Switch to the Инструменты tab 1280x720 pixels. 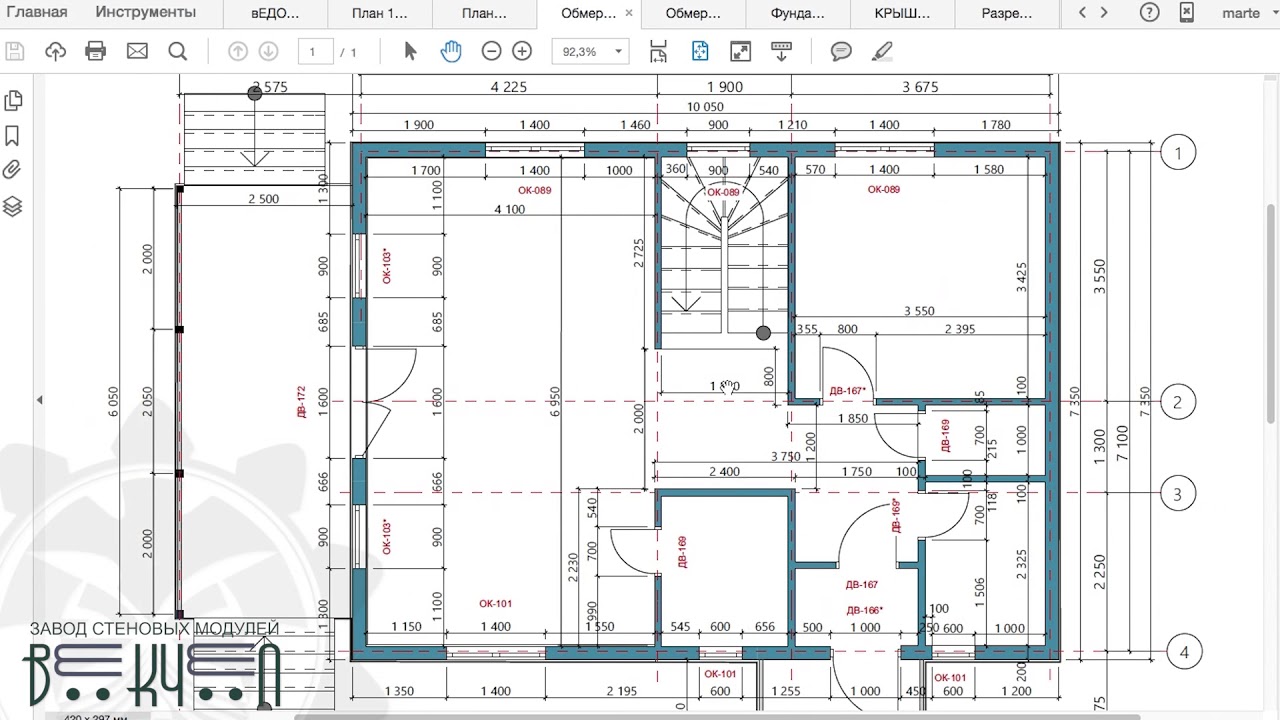click(x=146, y=13)
